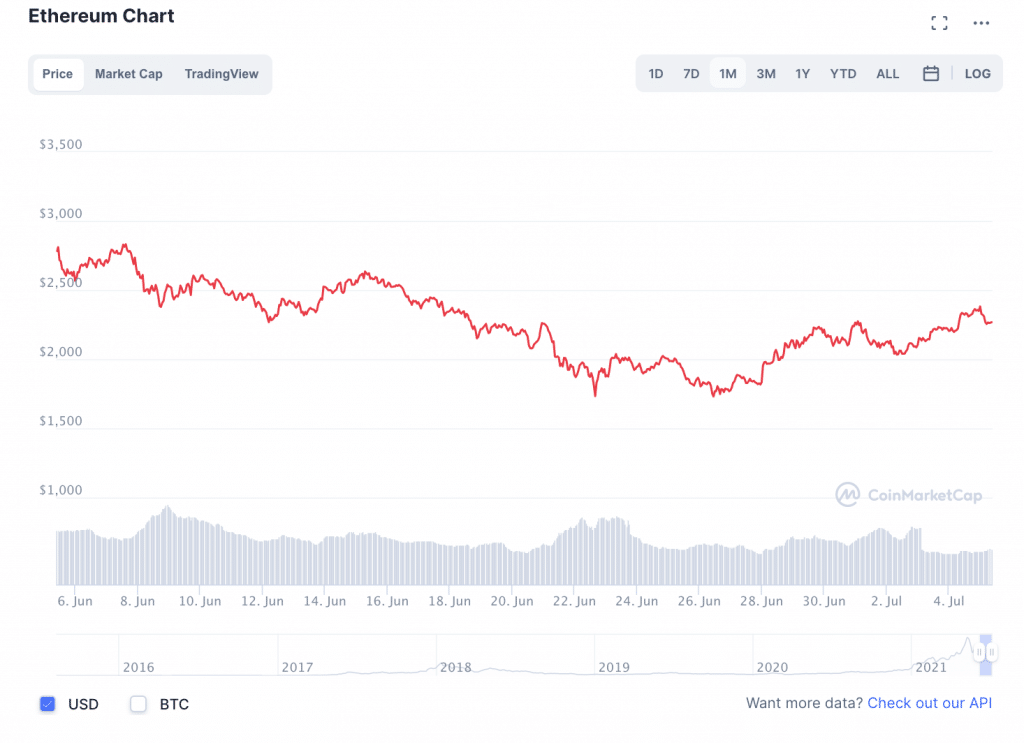Toggle the USD currency checkbox

coord(48,704)
